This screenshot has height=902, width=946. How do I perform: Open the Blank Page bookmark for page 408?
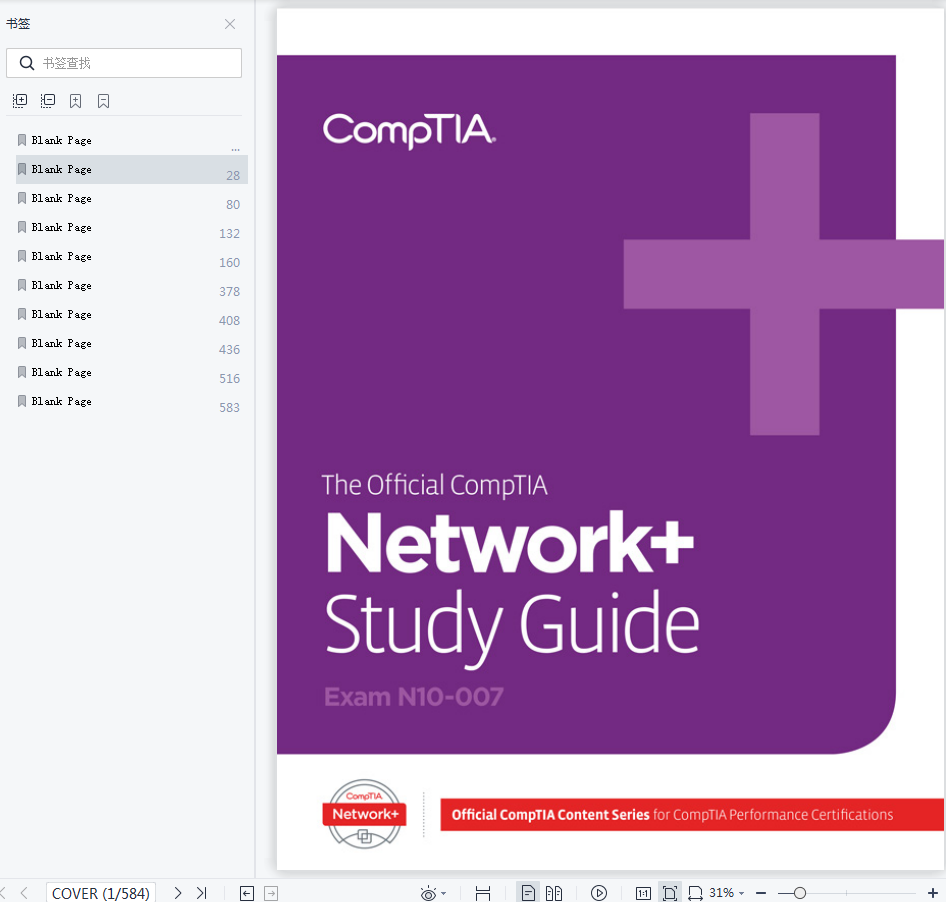coord(132,314)
